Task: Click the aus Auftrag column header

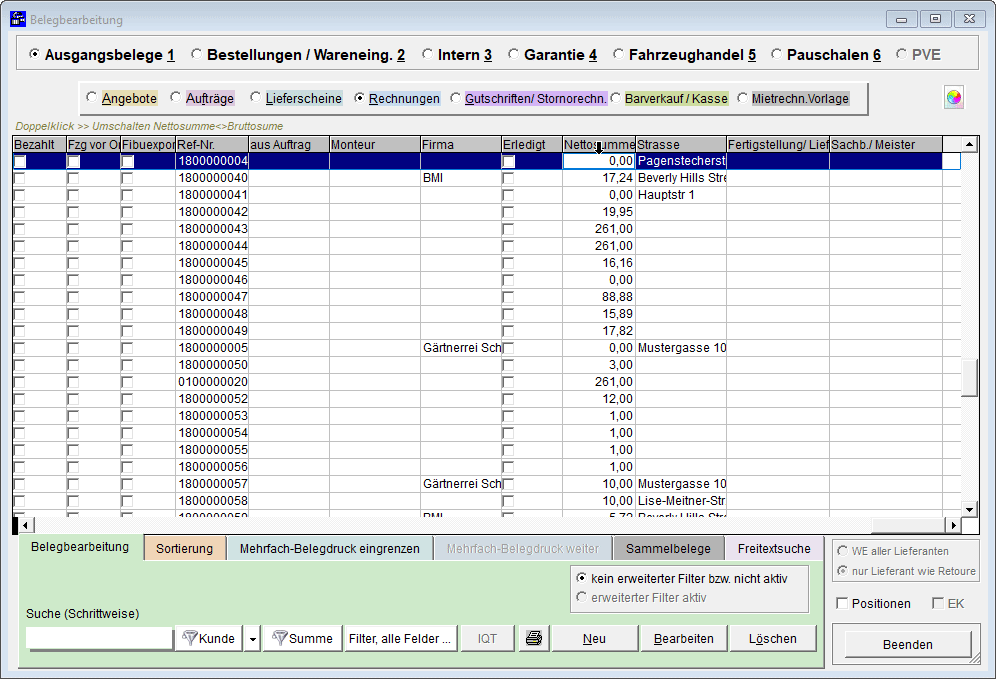Action: pyautogui.click(x=289, y=145)
